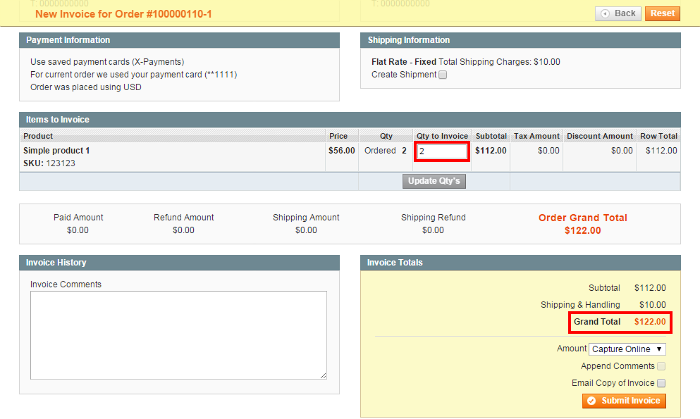Click the Flat Rate - Fixed shipping text
700x419 pixels.
click(x=404, y=62)
